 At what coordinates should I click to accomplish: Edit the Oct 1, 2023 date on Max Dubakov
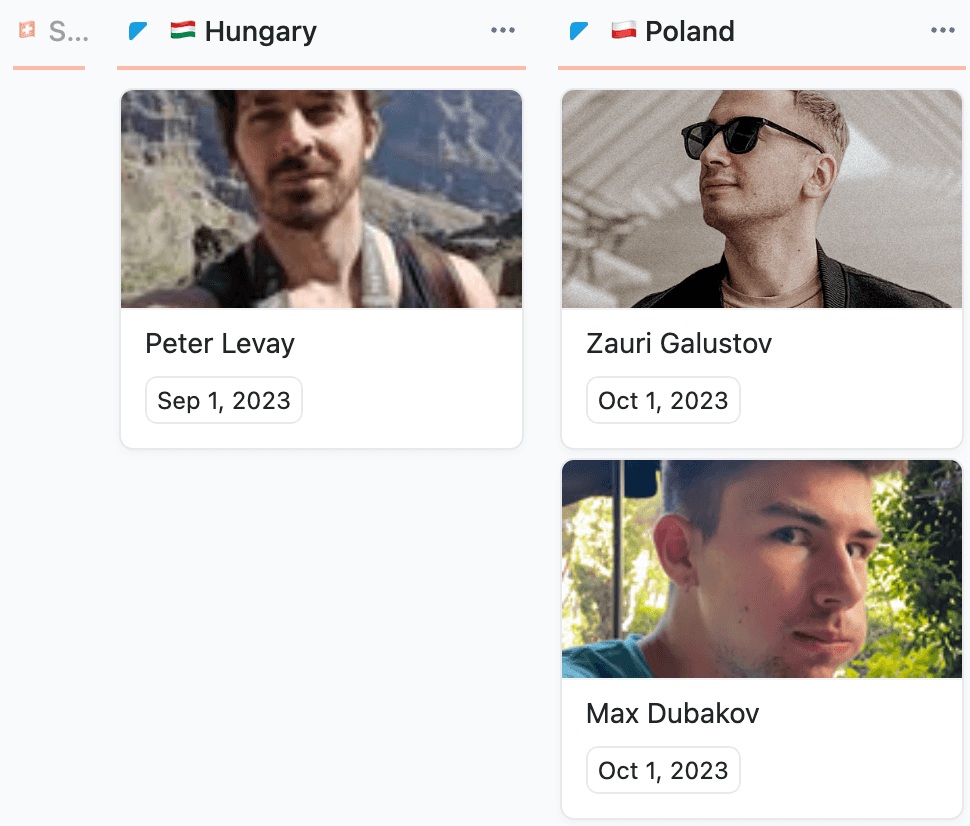(x=663, y=771)
